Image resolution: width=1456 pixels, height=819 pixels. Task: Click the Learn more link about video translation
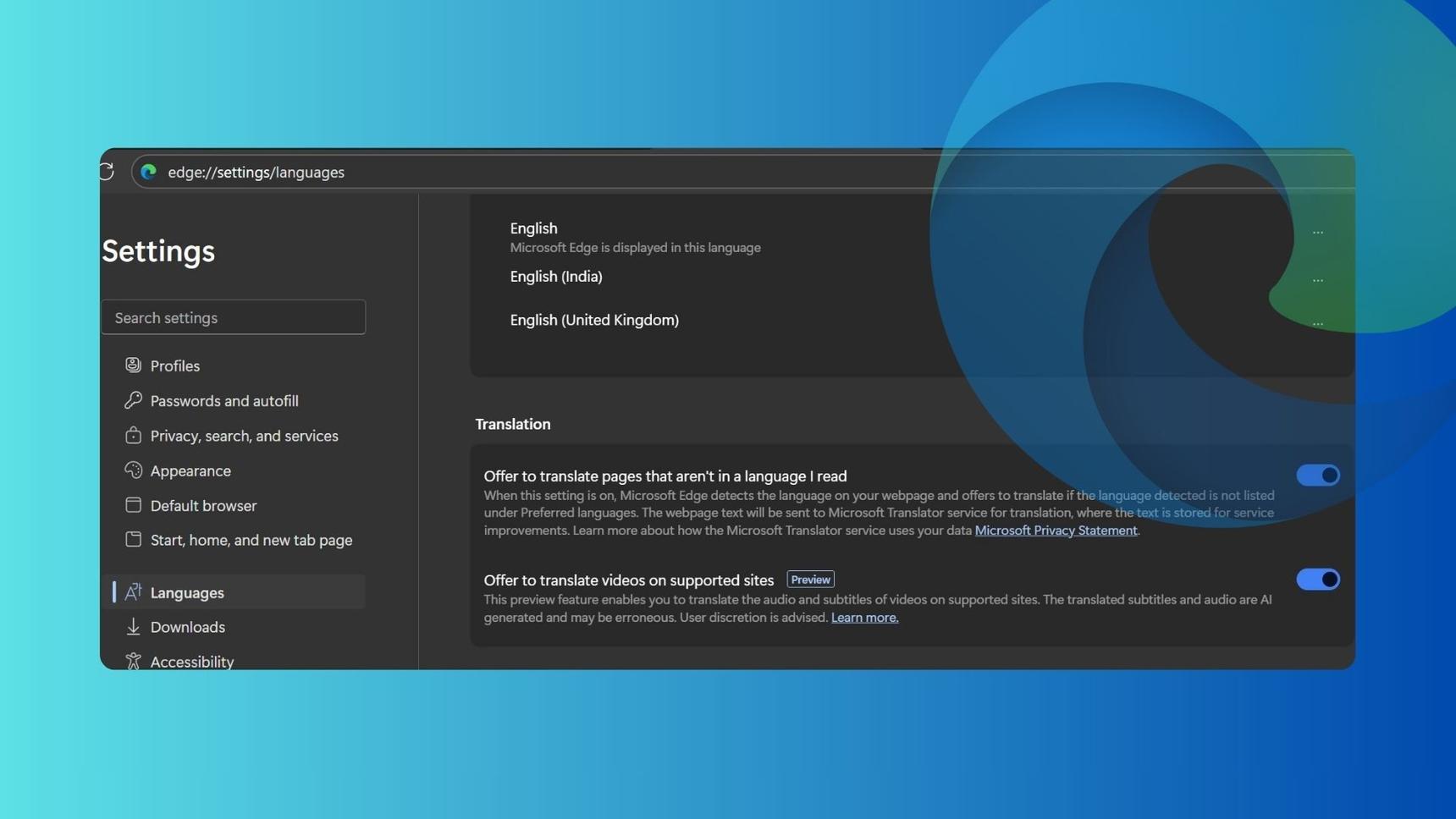click(x=863, y=617)
